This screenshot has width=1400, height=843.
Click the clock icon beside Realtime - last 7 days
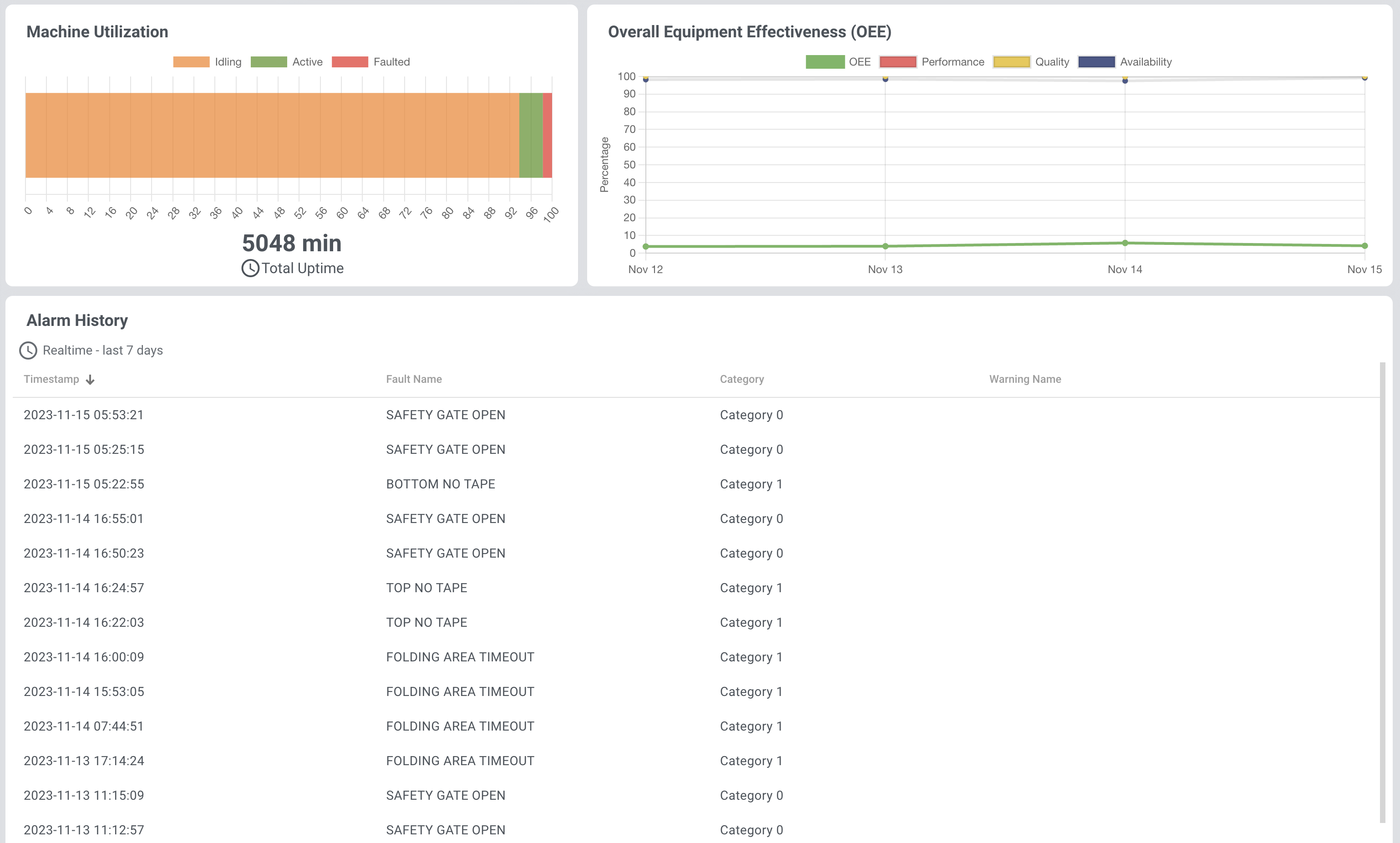[29, 350]
